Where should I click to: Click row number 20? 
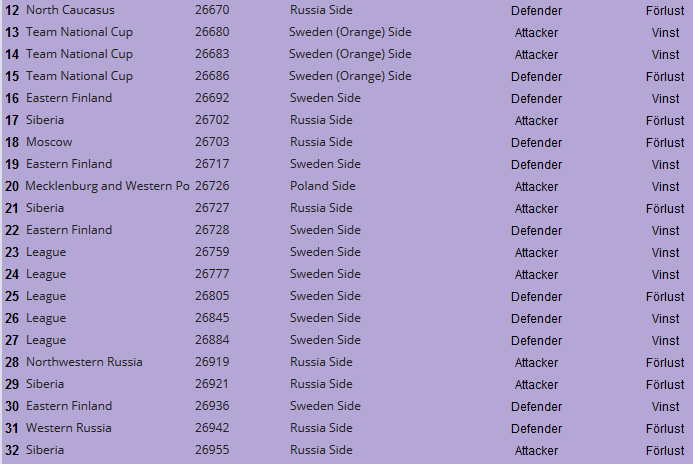tap(12, 186)
